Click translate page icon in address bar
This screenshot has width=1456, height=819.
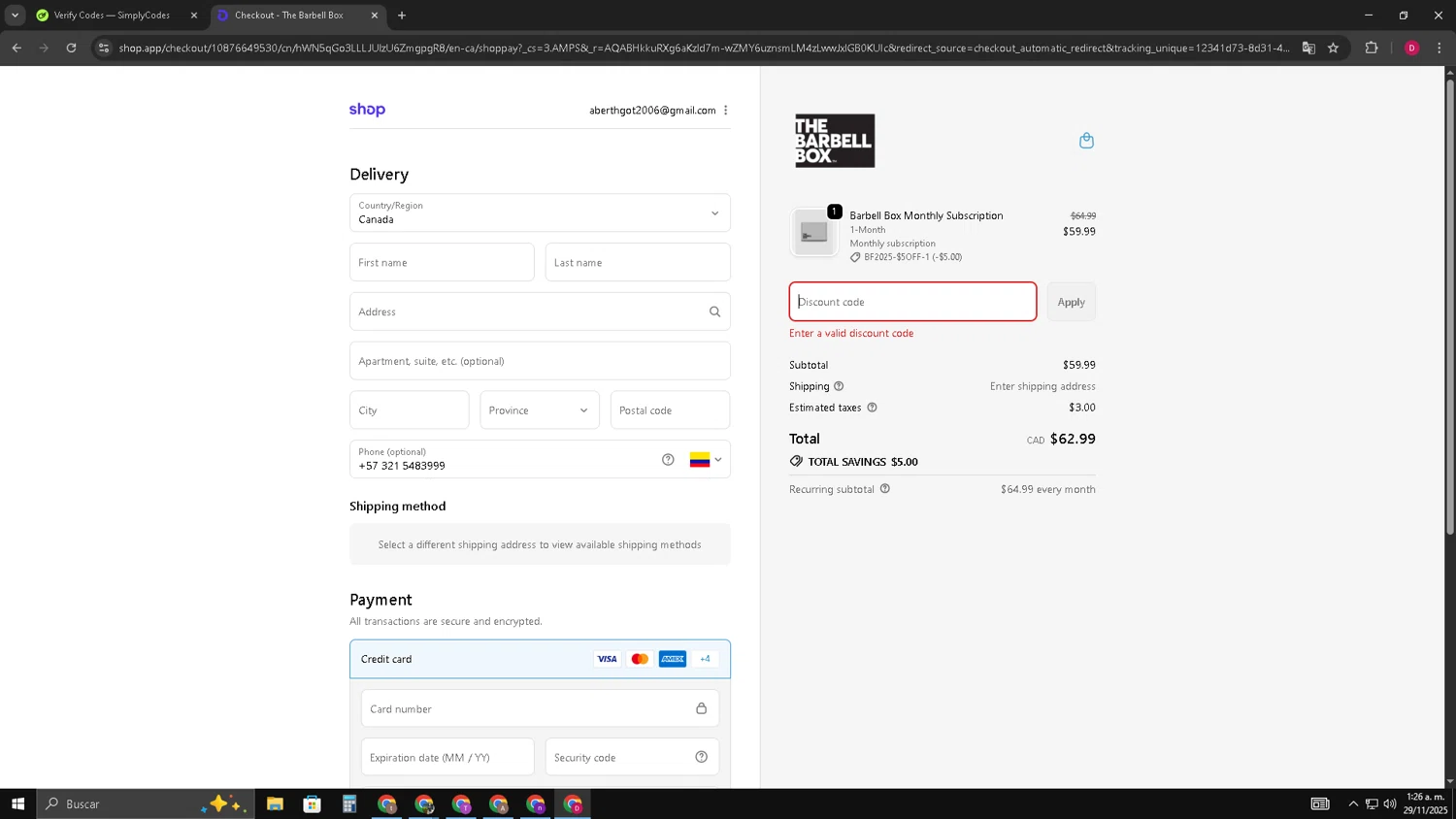(x=1308, y=48)
